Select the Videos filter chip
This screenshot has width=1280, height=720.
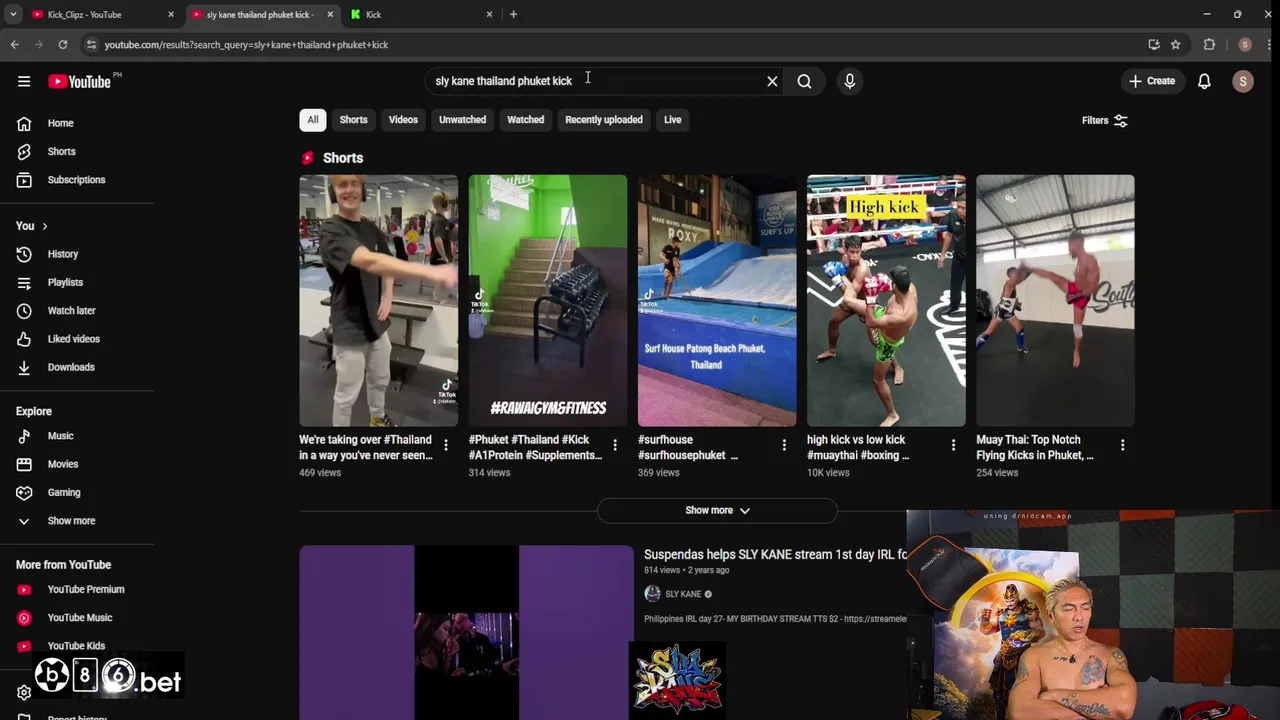point(403,120)
